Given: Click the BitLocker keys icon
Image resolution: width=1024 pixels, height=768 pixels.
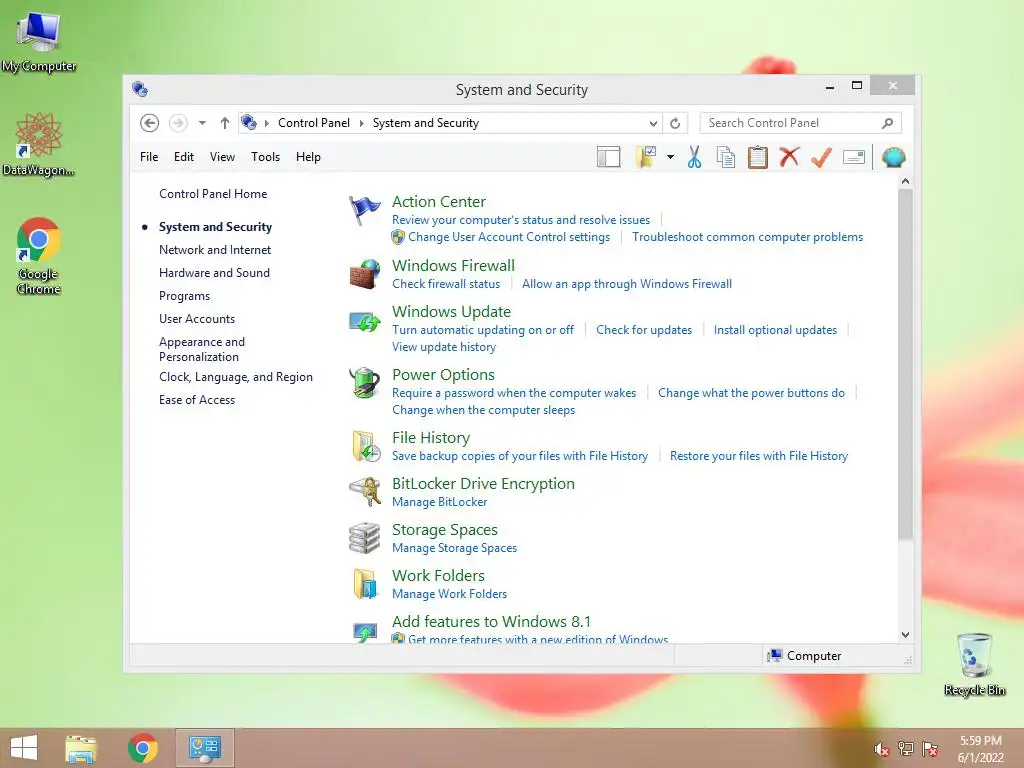Looking at the screenshot, I should (x=364, y=491).
